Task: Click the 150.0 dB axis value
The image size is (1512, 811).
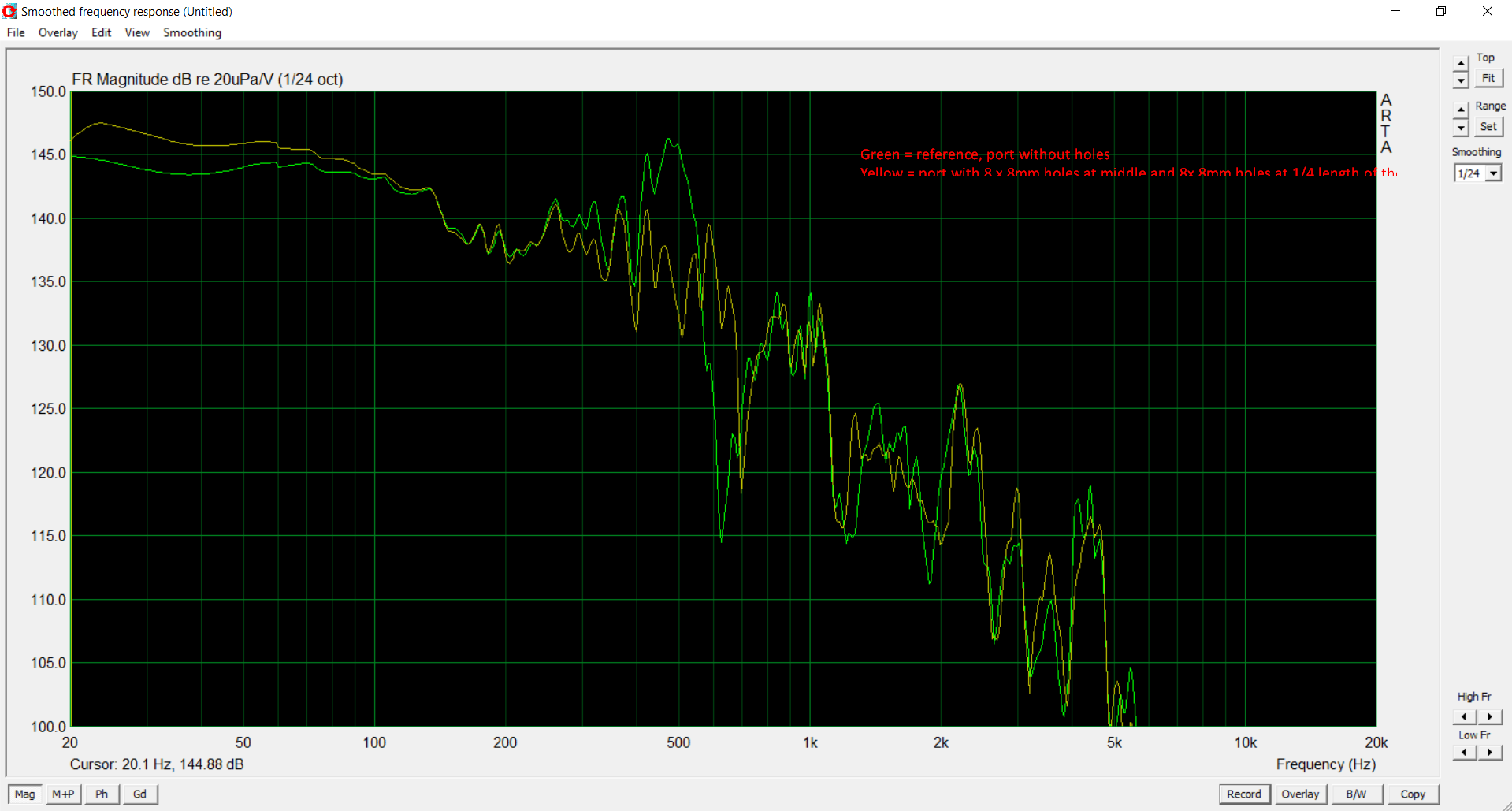Action: 48,91
